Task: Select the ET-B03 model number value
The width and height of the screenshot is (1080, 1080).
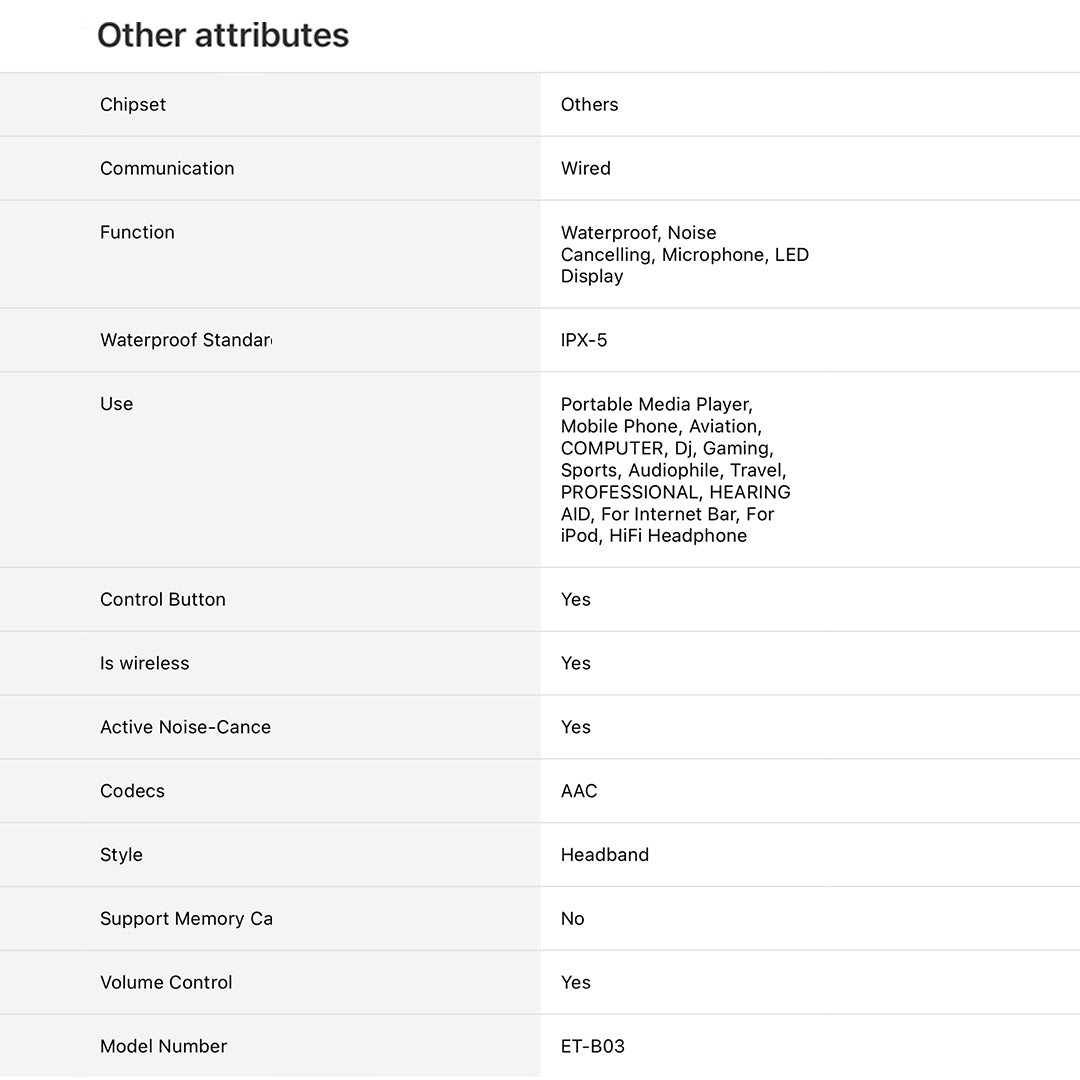Action: (592, 1047)
